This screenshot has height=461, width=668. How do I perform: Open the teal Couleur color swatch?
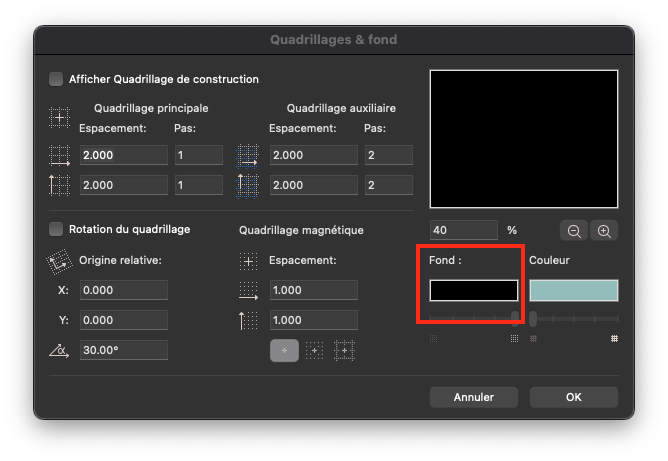pyautogui.click(x=574, y=291)
